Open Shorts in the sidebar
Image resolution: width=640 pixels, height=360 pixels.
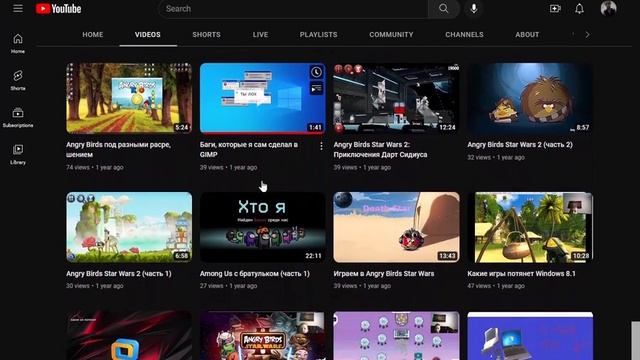pyautogui.click(x=18, y=80)
